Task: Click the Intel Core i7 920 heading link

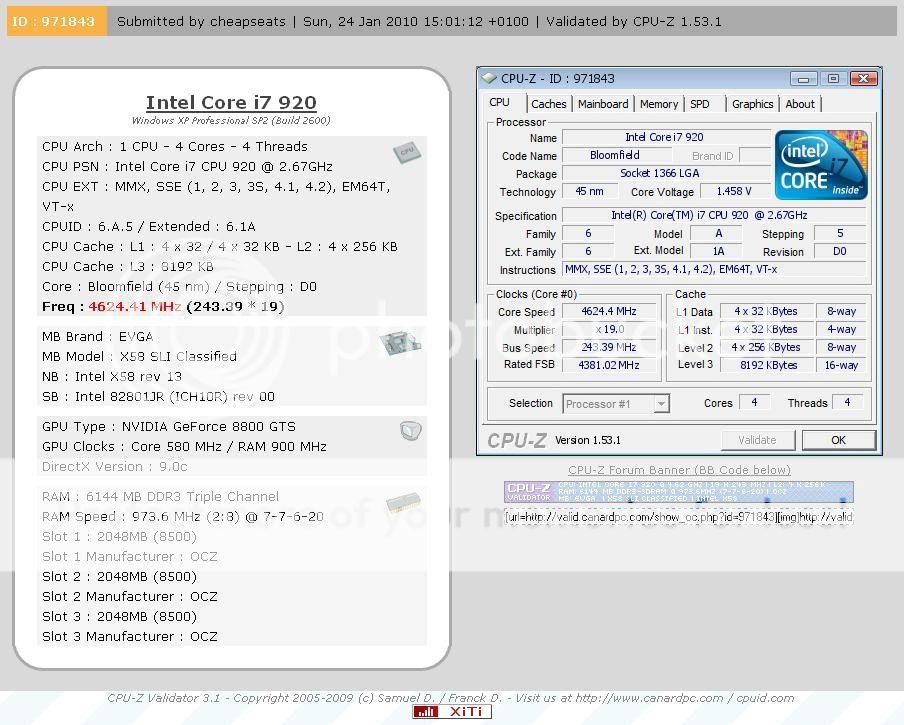Action: (231, 103)
